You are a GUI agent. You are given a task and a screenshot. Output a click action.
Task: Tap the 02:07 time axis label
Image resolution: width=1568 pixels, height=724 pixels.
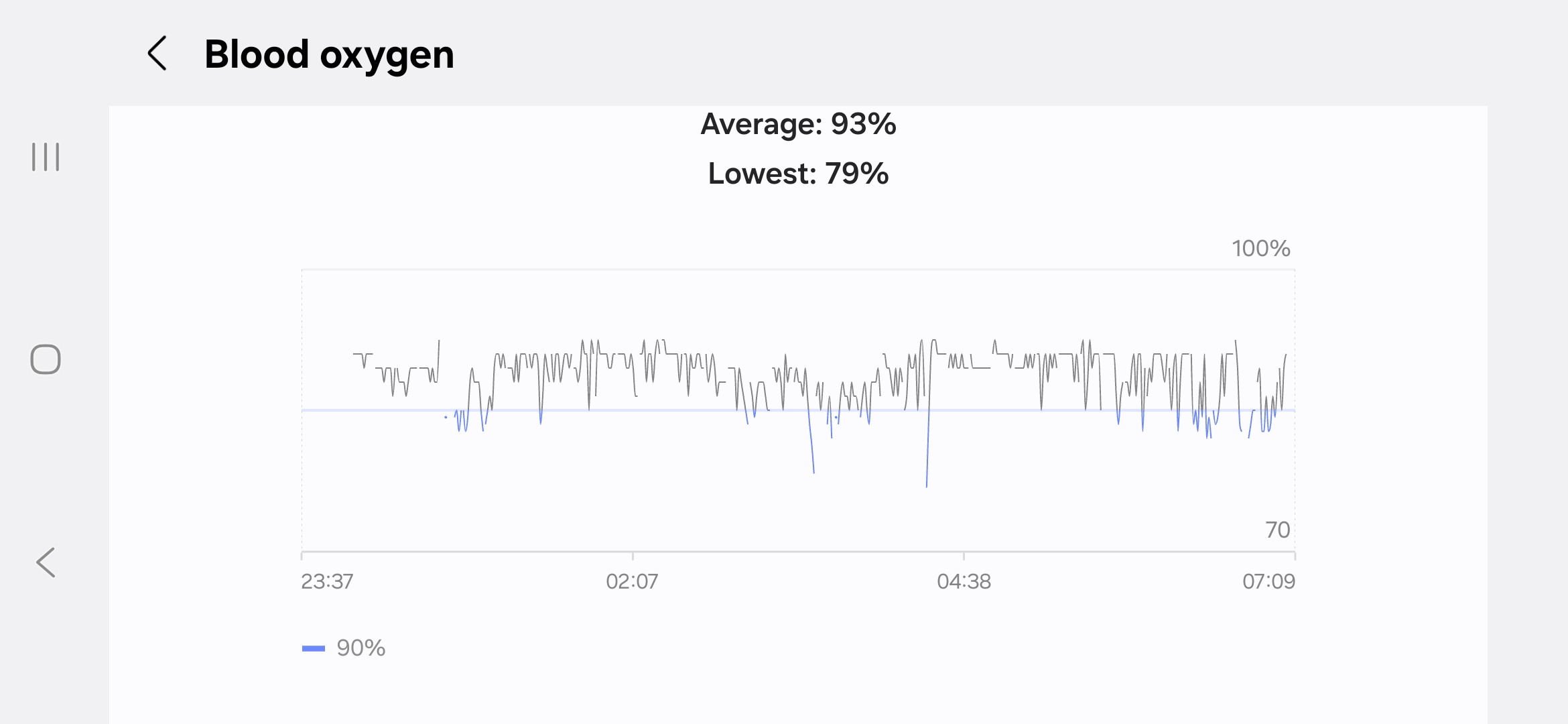click(632, 581)
